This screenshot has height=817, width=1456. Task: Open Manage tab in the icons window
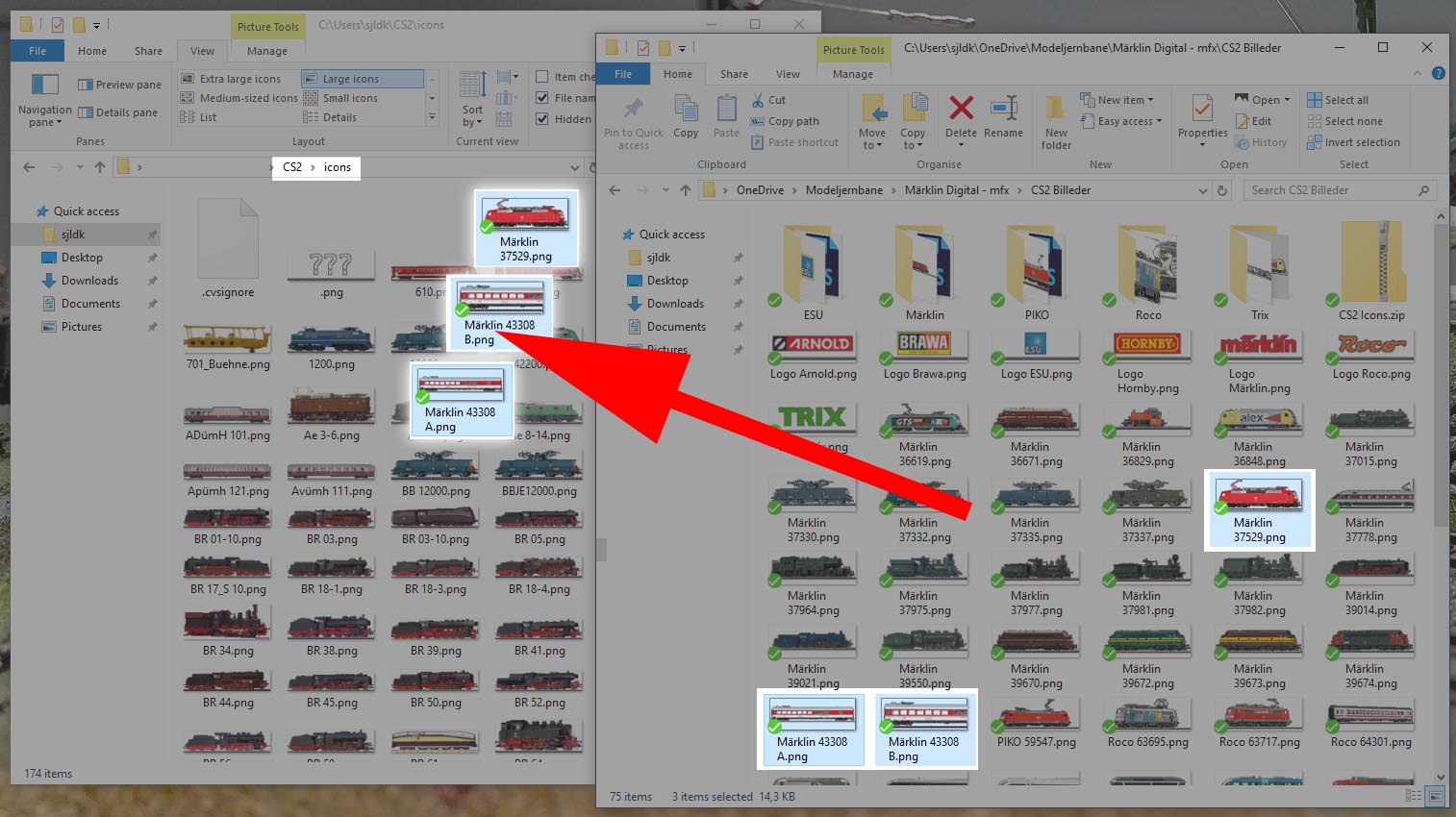pos(267,51)
